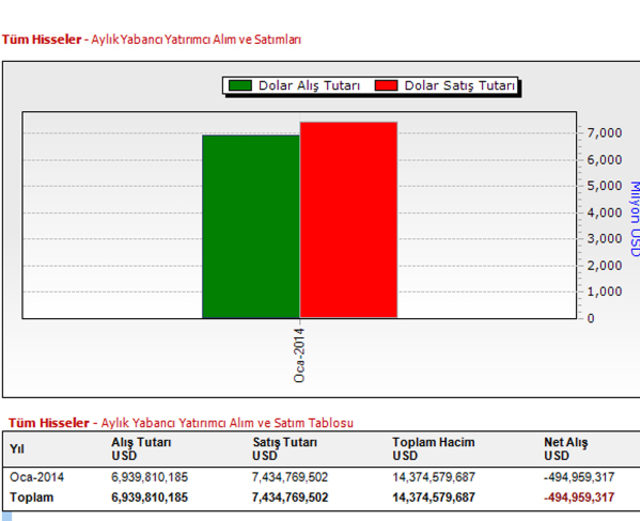Click the Yıl column header
The image size is (640, 521).
(x=17, y=449)
